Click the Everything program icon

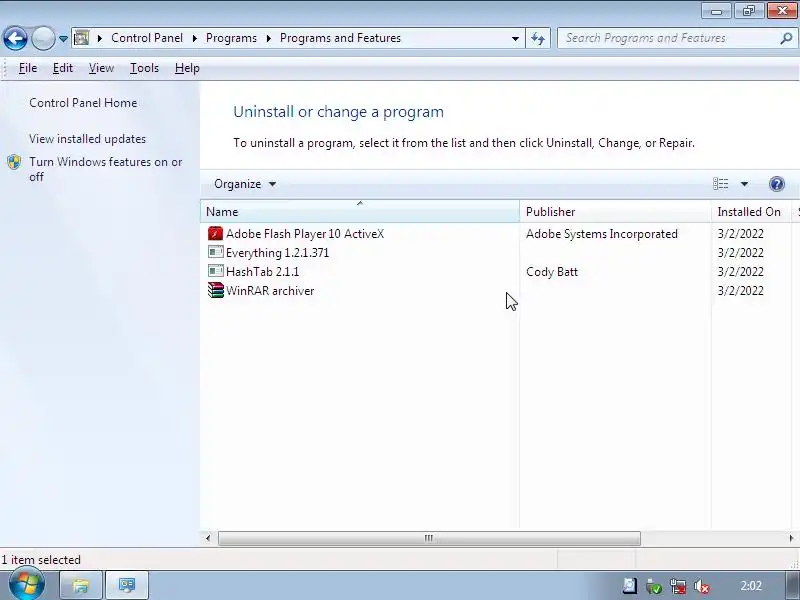pyautogui.click(x=215, y=252)
